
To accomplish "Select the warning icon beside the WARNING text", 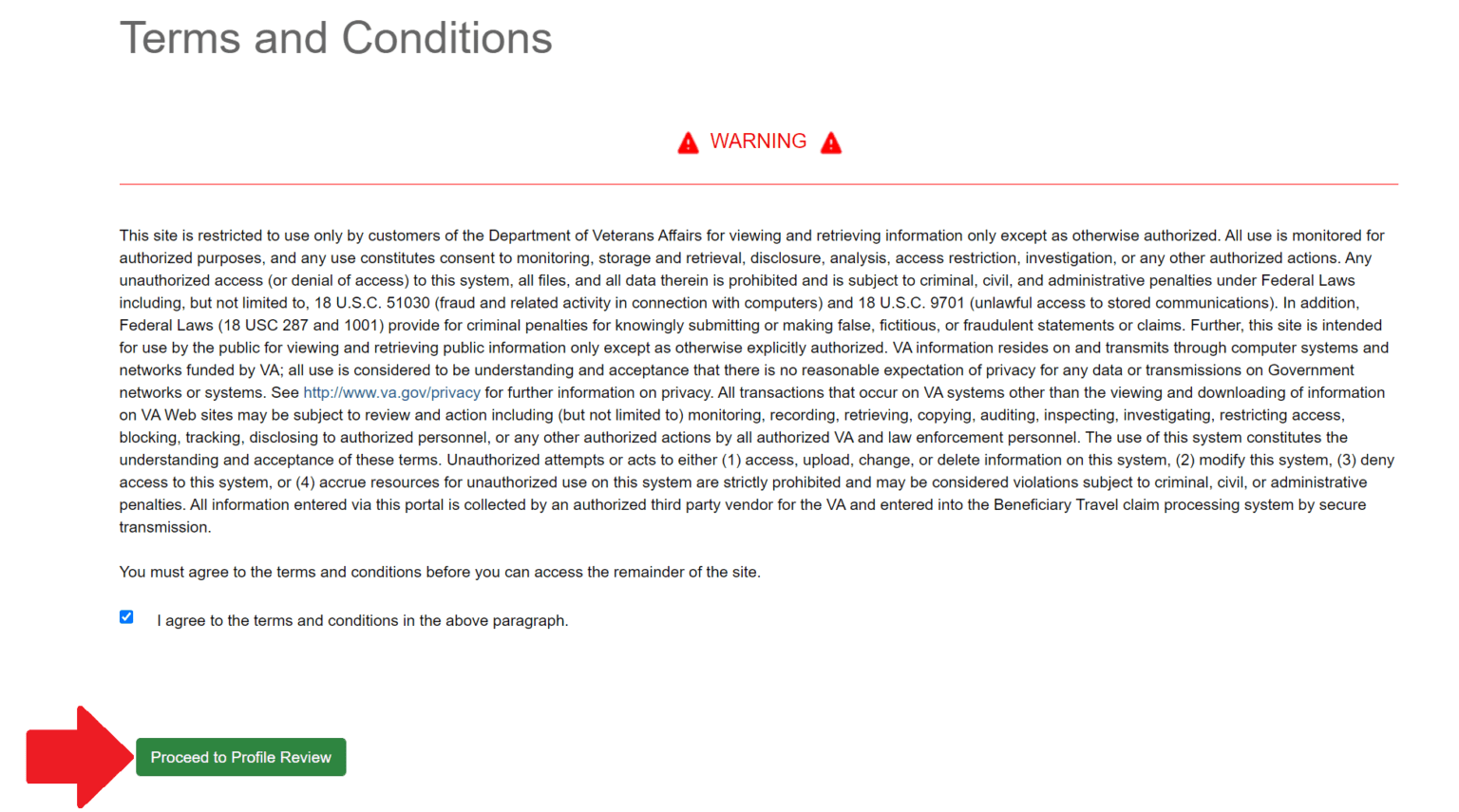I will (688, 142).
